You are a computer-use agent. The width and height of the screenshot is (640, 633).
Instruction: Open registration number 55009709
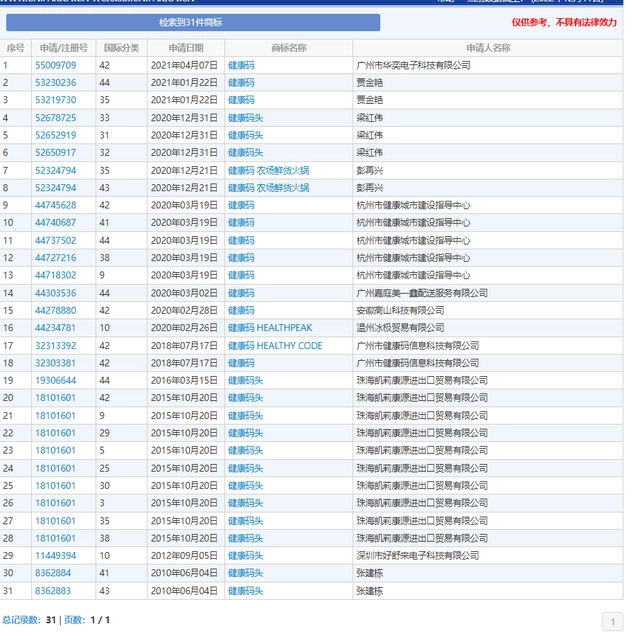(x=56, y=65)
